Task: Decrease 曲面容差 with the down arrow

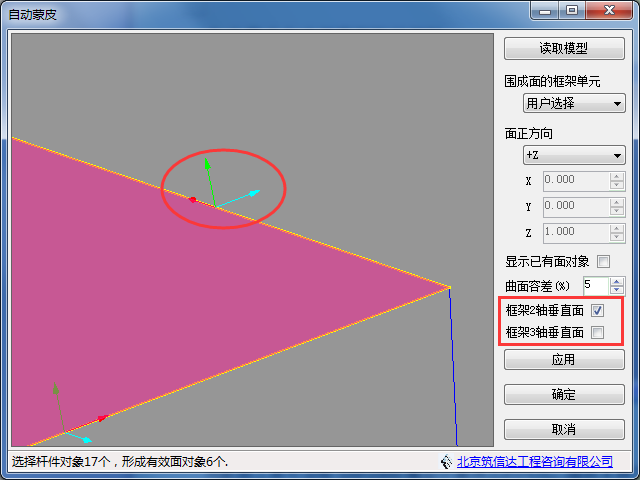Action: [x=617, y=290]
